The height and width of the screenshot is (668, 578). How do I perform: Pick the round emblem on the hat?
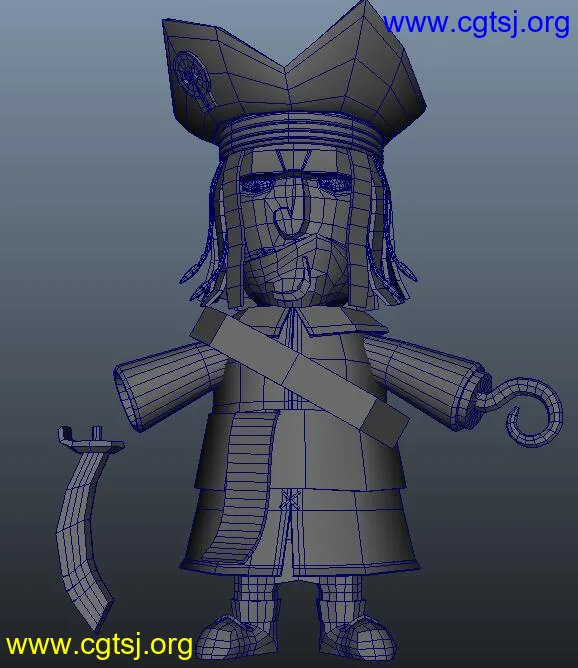(190, 76)
